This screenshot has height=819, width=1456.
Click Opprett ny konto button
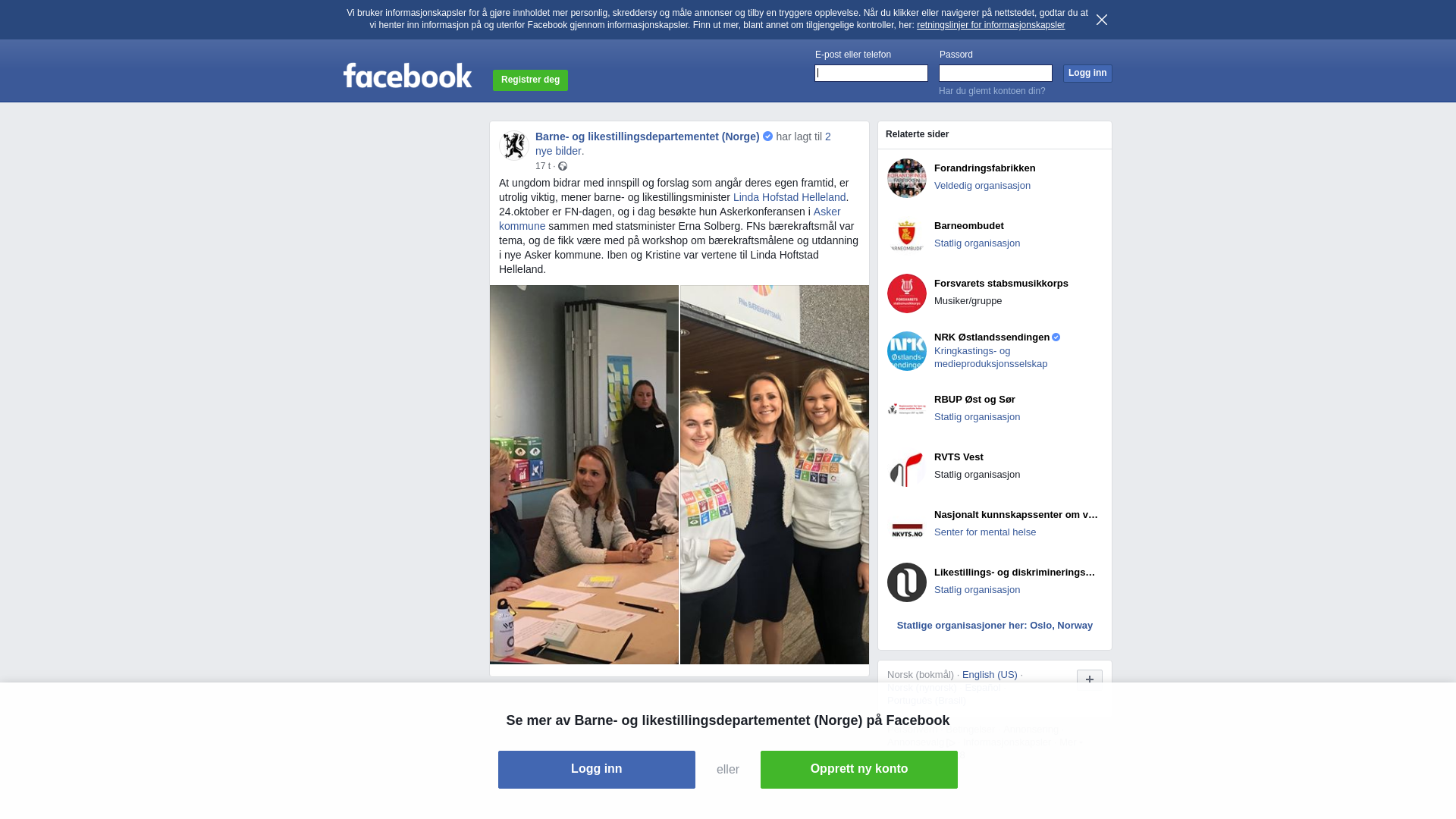[x=859, y=770]
